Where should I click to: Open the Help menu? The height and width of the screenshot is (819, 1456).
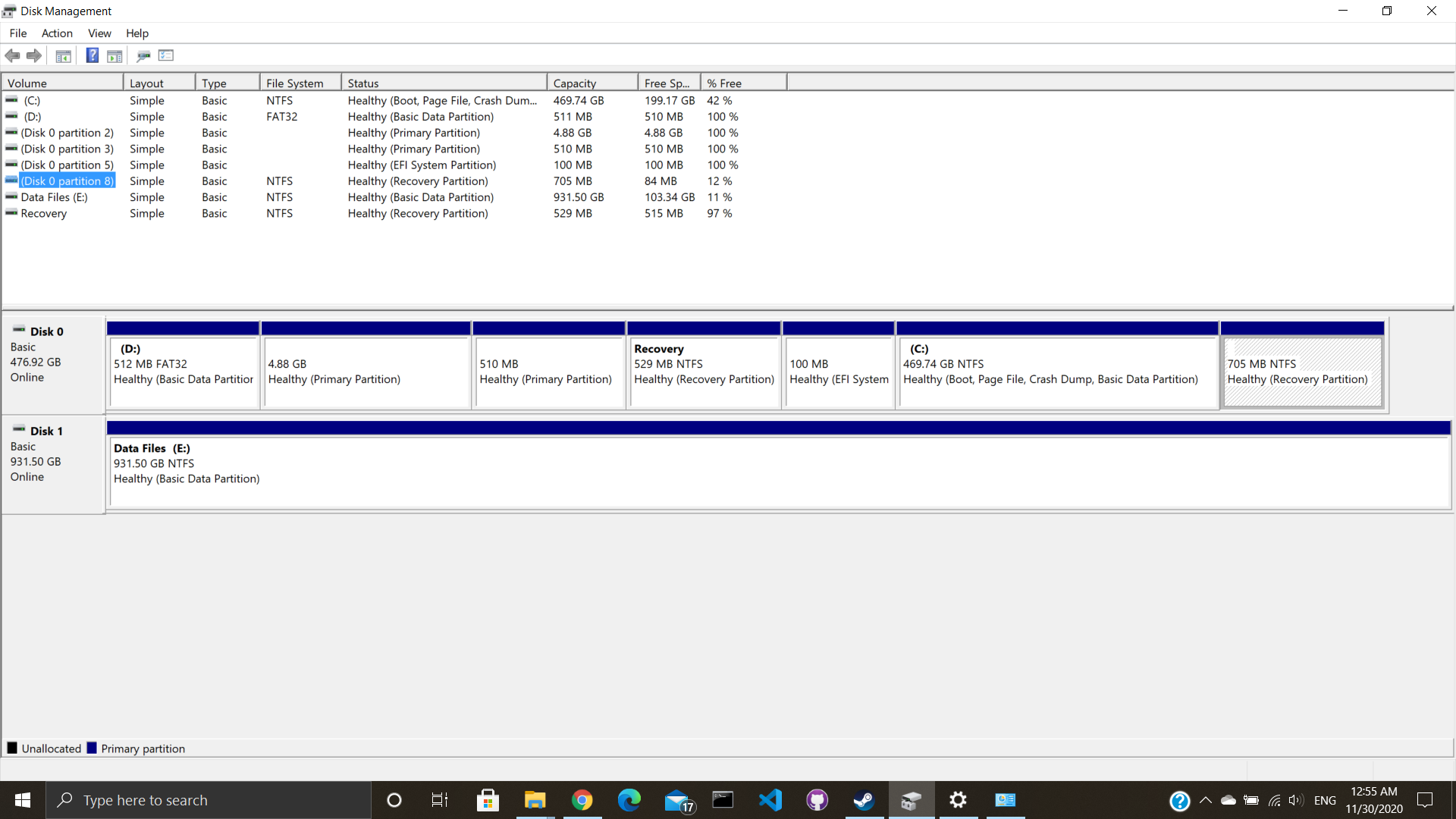137,33
